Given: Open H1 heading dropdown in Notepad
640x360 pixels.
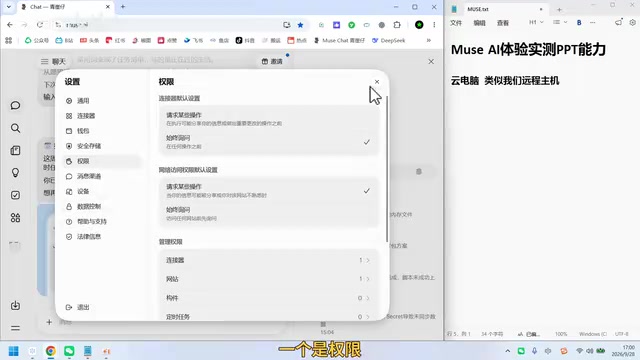Looking at the screenshot, I should [536, 22].
